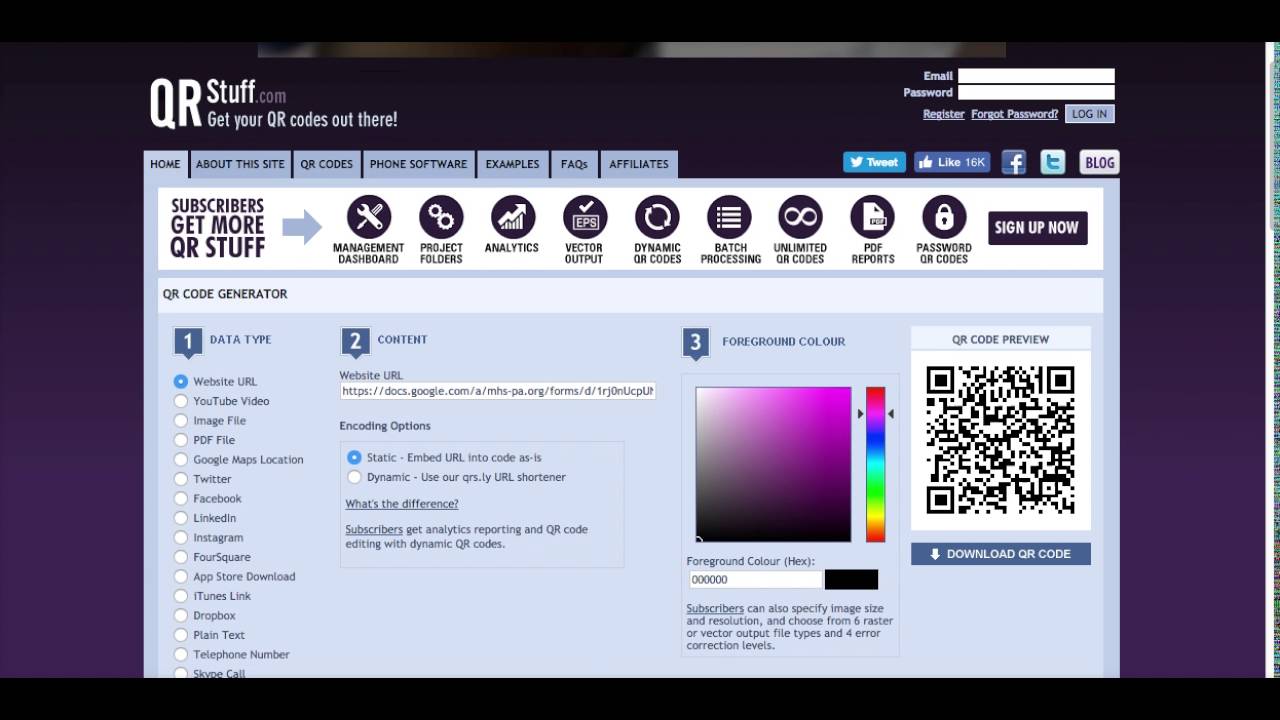Choose LinkedIn radio option
Screen dimensions: 1280x720
(181, 518)
